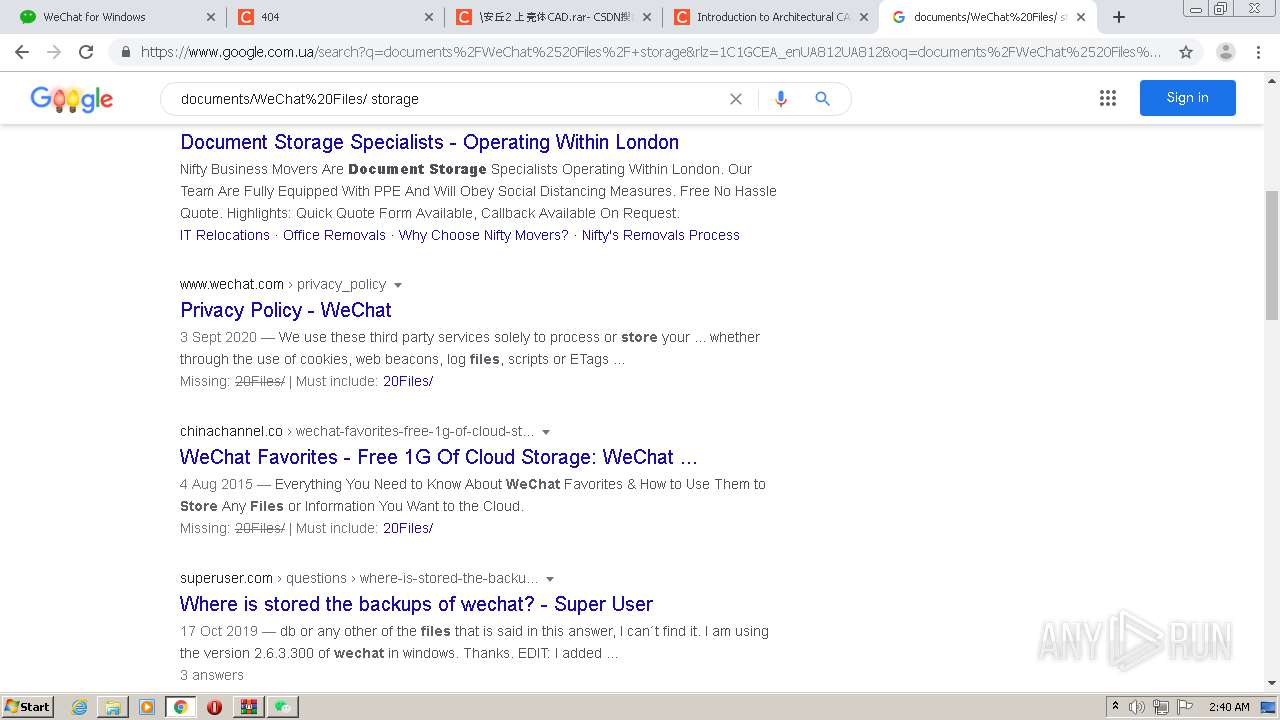Open Where is stored backups result
1280x720 pixels.
tap(416, 604)
